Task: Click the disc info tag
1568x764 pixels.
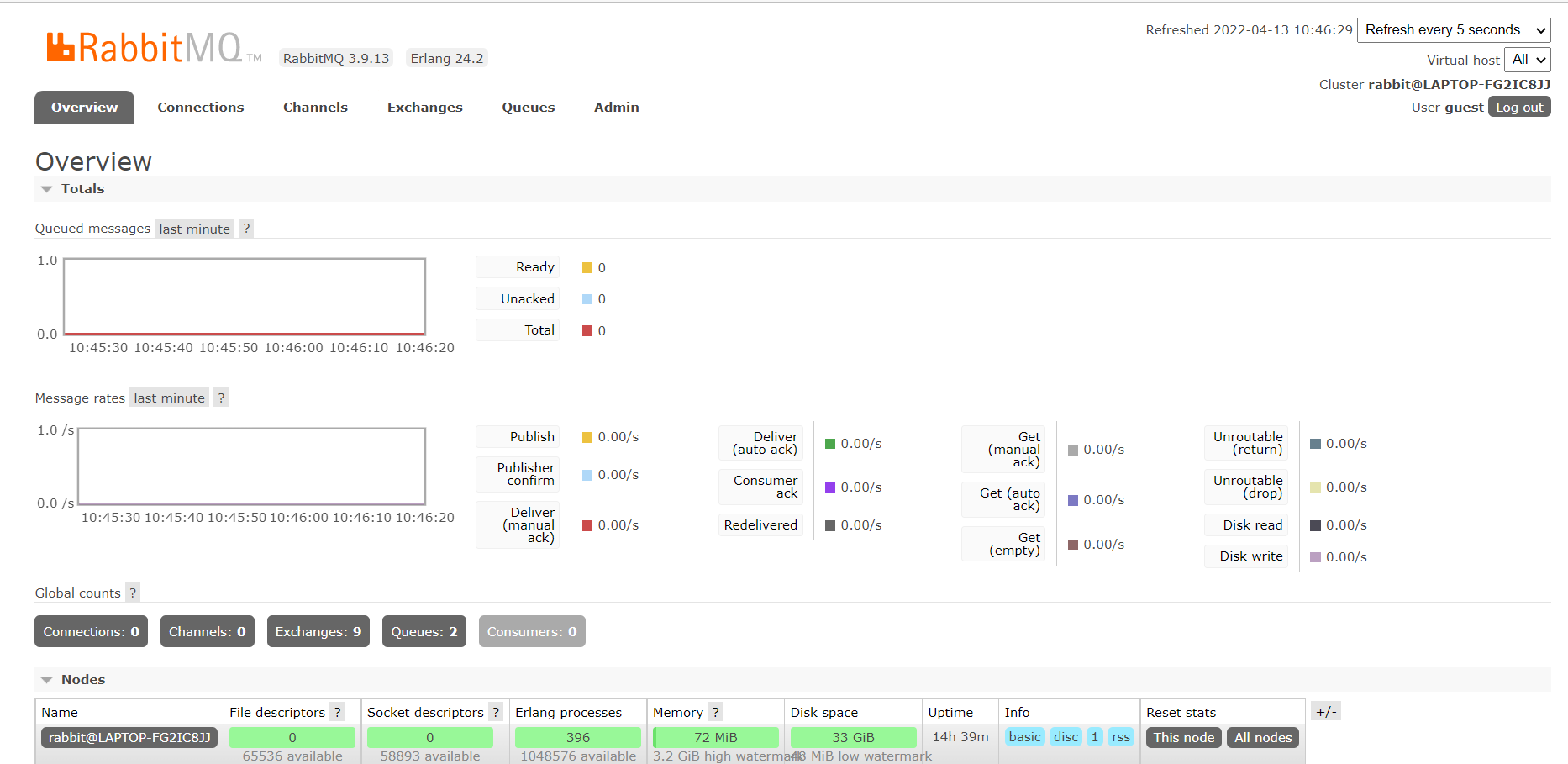Action: [1066, 737]
